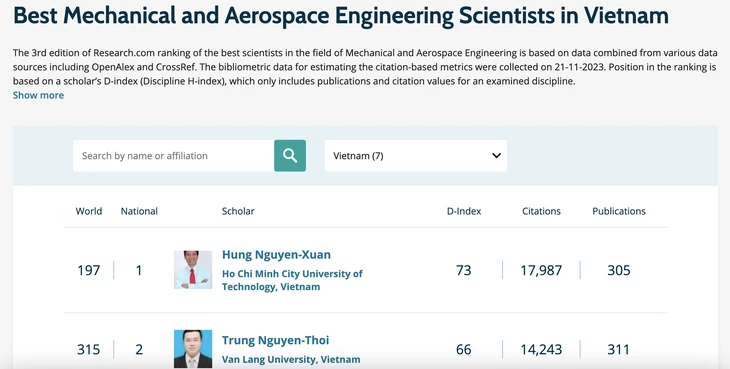Click Trung Nguyen-Thoi's profile photo
The image size is (730, 369).
(x=193, y=349)
